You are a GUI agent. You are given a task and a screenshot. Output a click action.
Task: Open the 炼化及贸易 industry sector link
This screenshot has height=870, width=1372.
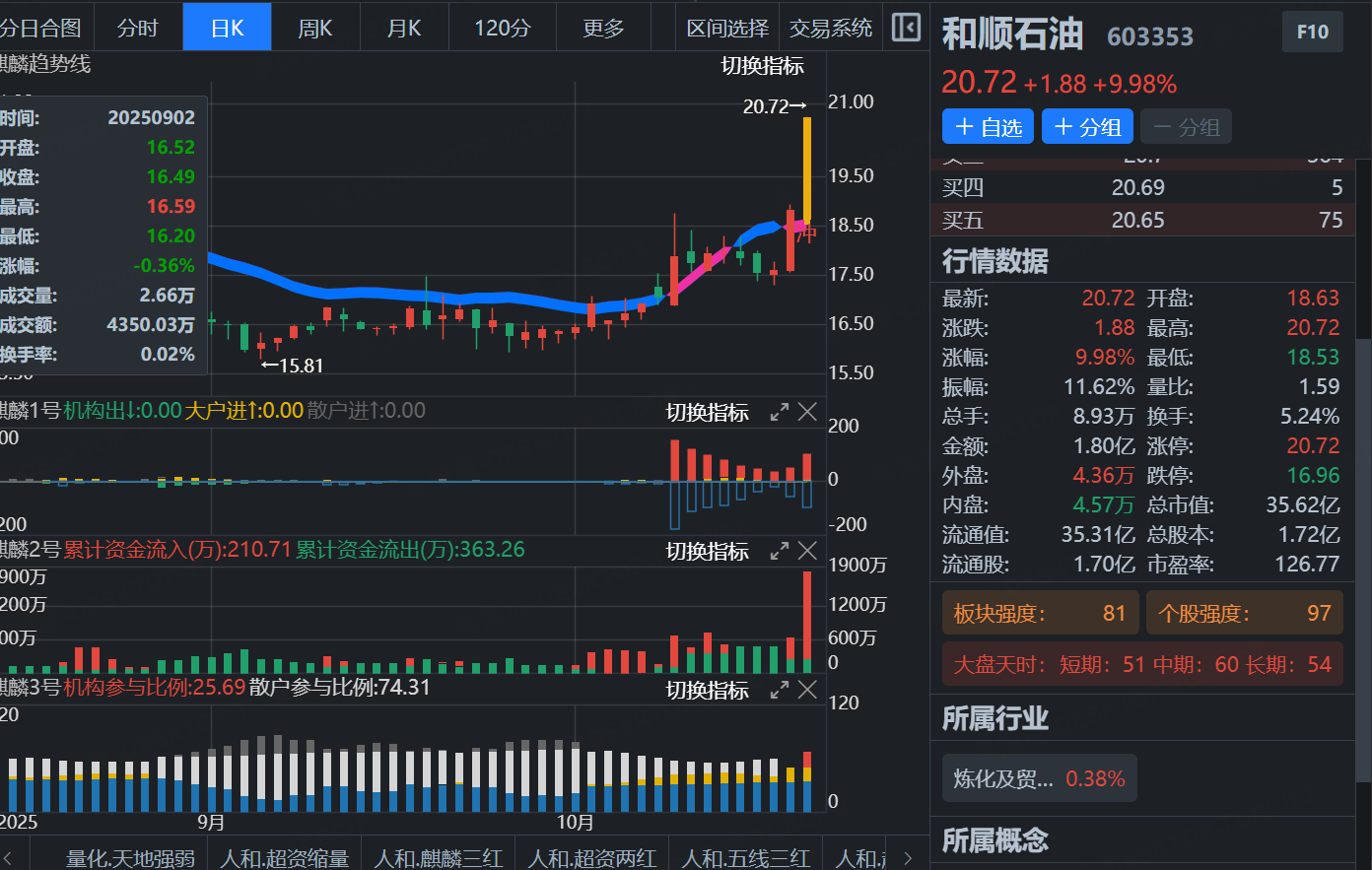click(1039, 779)
